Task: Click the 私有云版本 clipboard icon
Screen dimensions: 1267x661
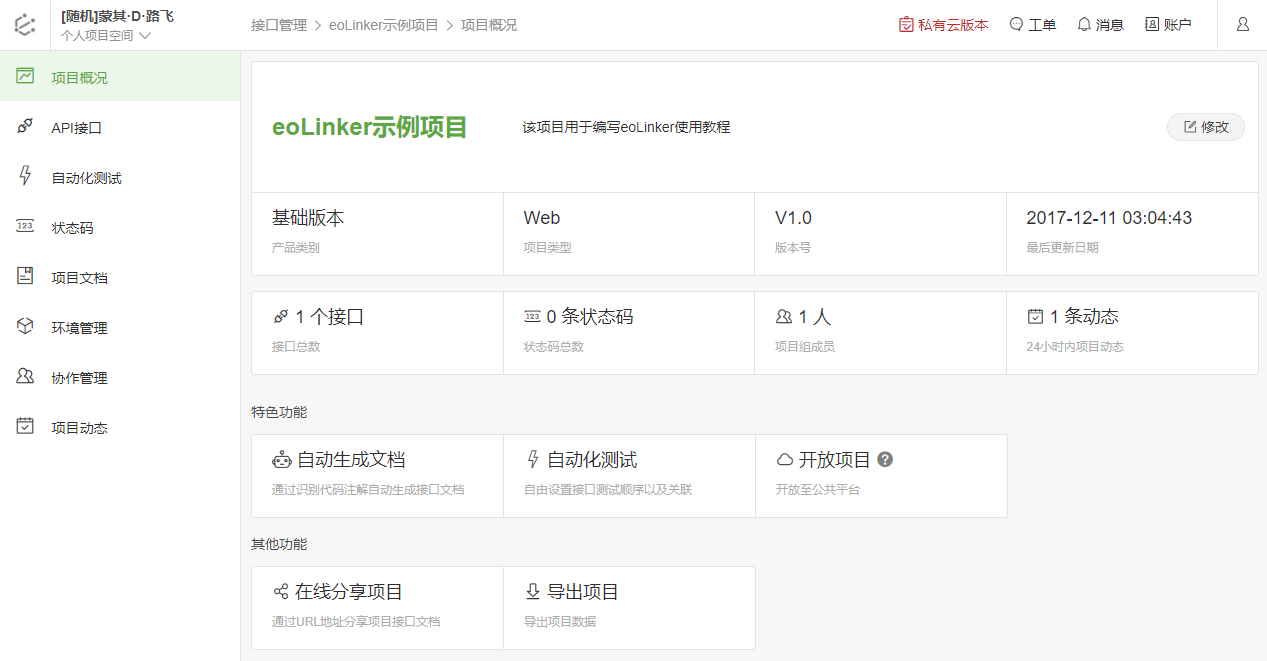Action: (906, 25)
